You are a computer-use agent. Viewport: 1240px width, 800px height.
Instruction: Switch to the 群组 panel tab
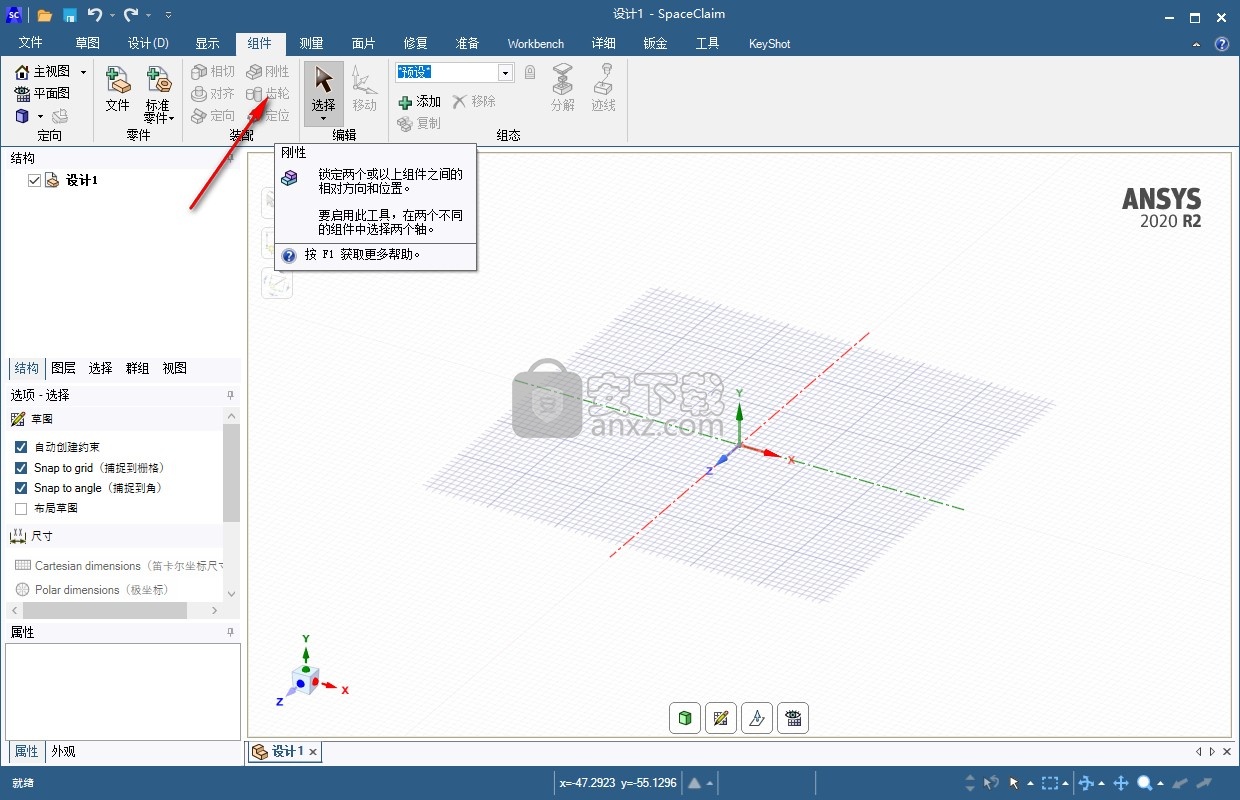tap(138, 368)
